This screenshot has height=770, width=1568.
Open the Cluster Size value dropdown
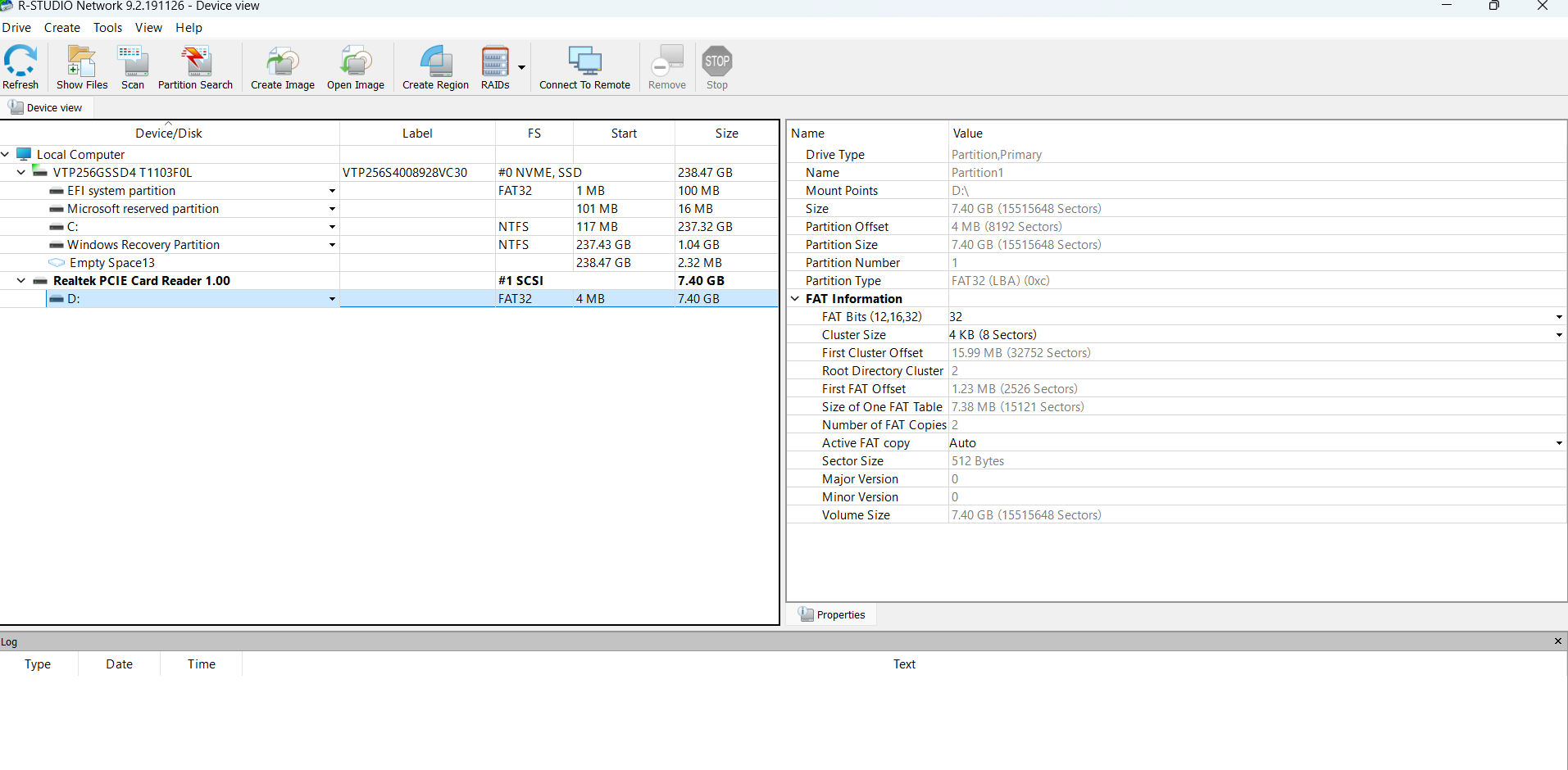(1558, 335)
